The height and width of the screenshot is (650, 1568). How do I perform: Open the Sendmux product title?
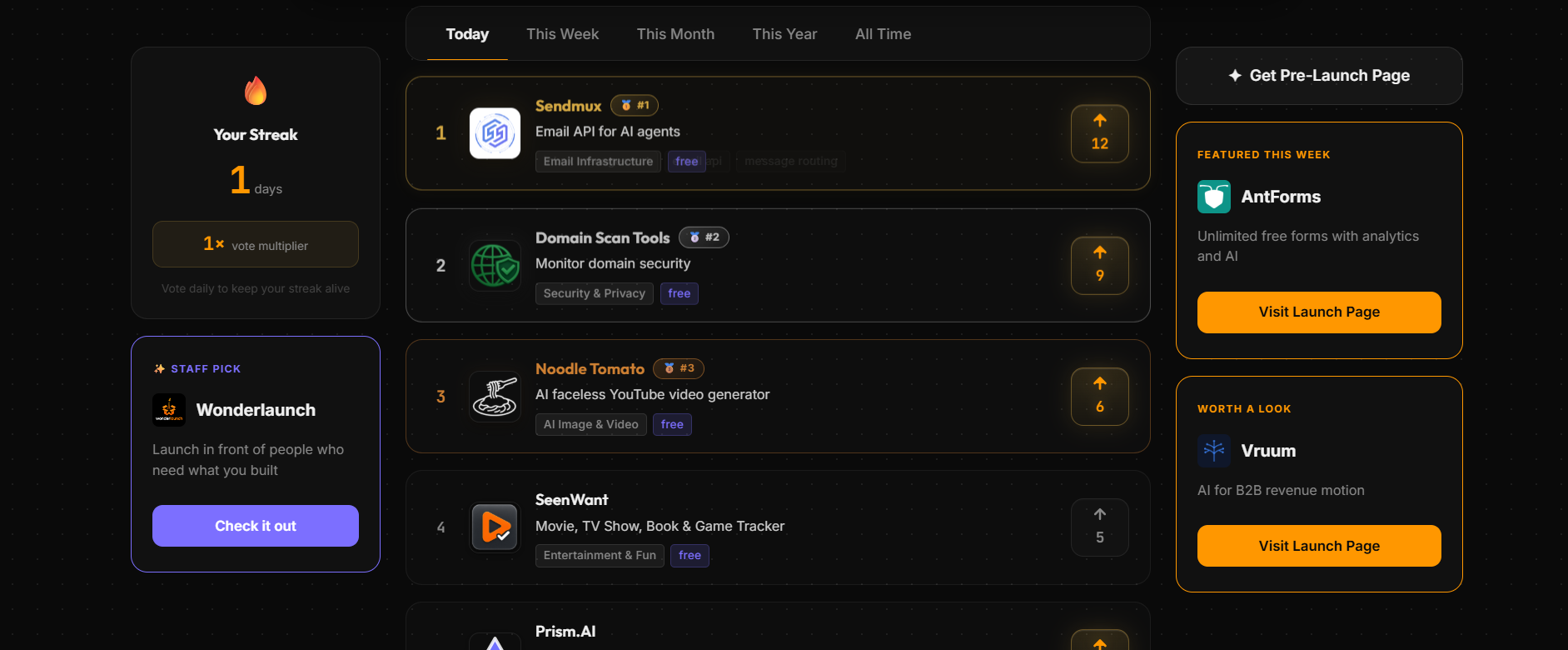(x=568, y=106)
